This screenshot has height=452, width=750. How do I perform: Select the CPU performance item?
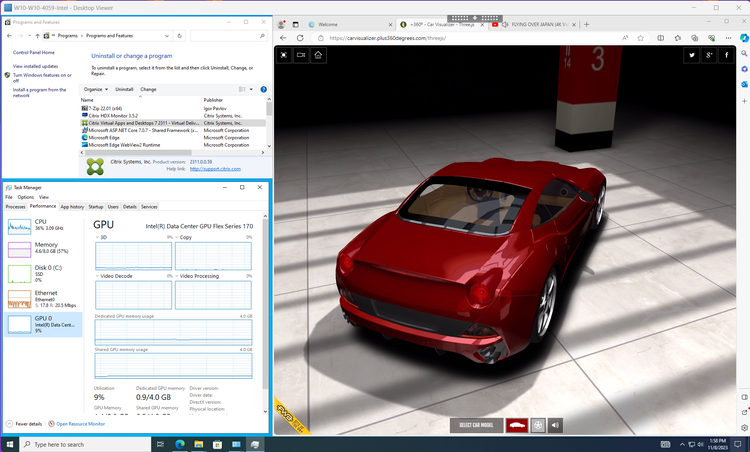[43, 226]
